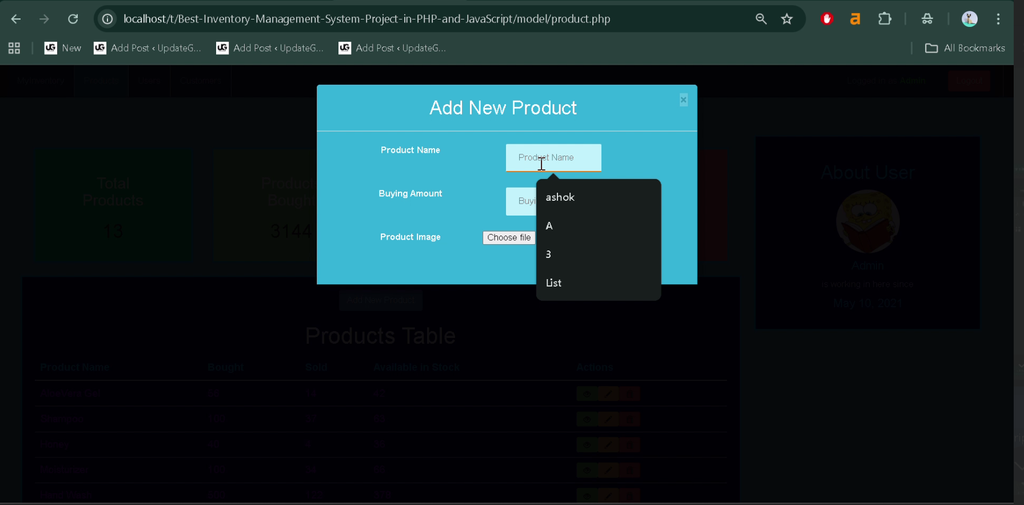Click the 'Product Name' column header
The image size is (1024, 505).
[x=74, y=368]
